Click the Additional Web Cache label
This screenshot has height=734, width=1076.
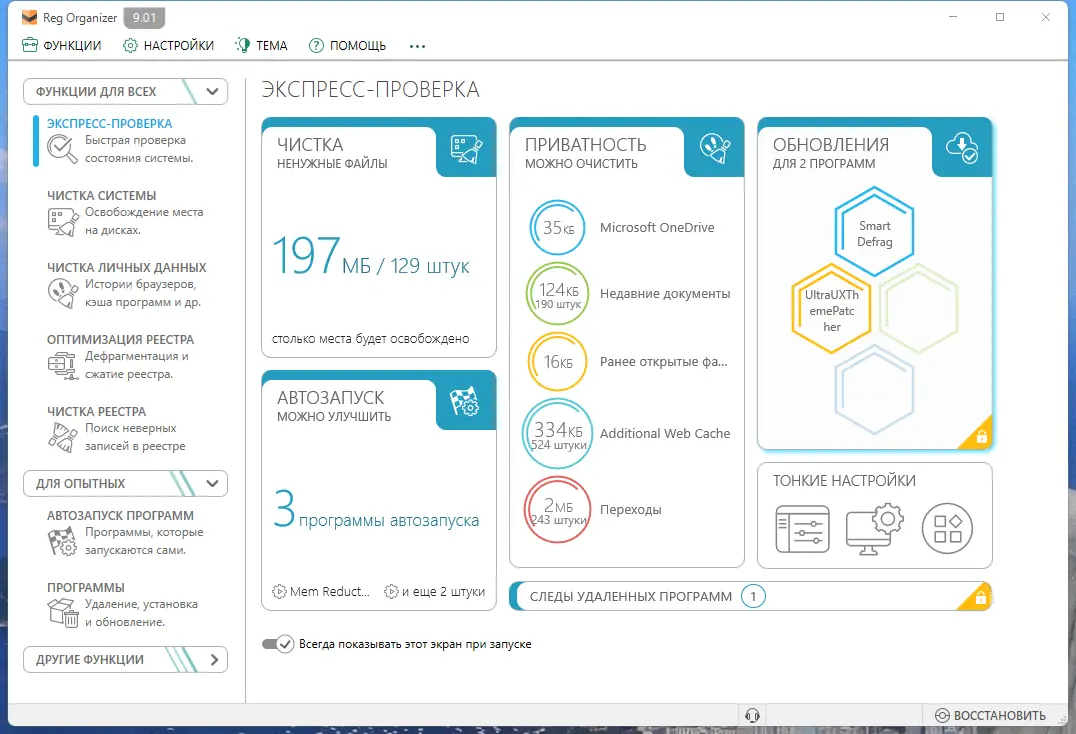coord(665,434)
